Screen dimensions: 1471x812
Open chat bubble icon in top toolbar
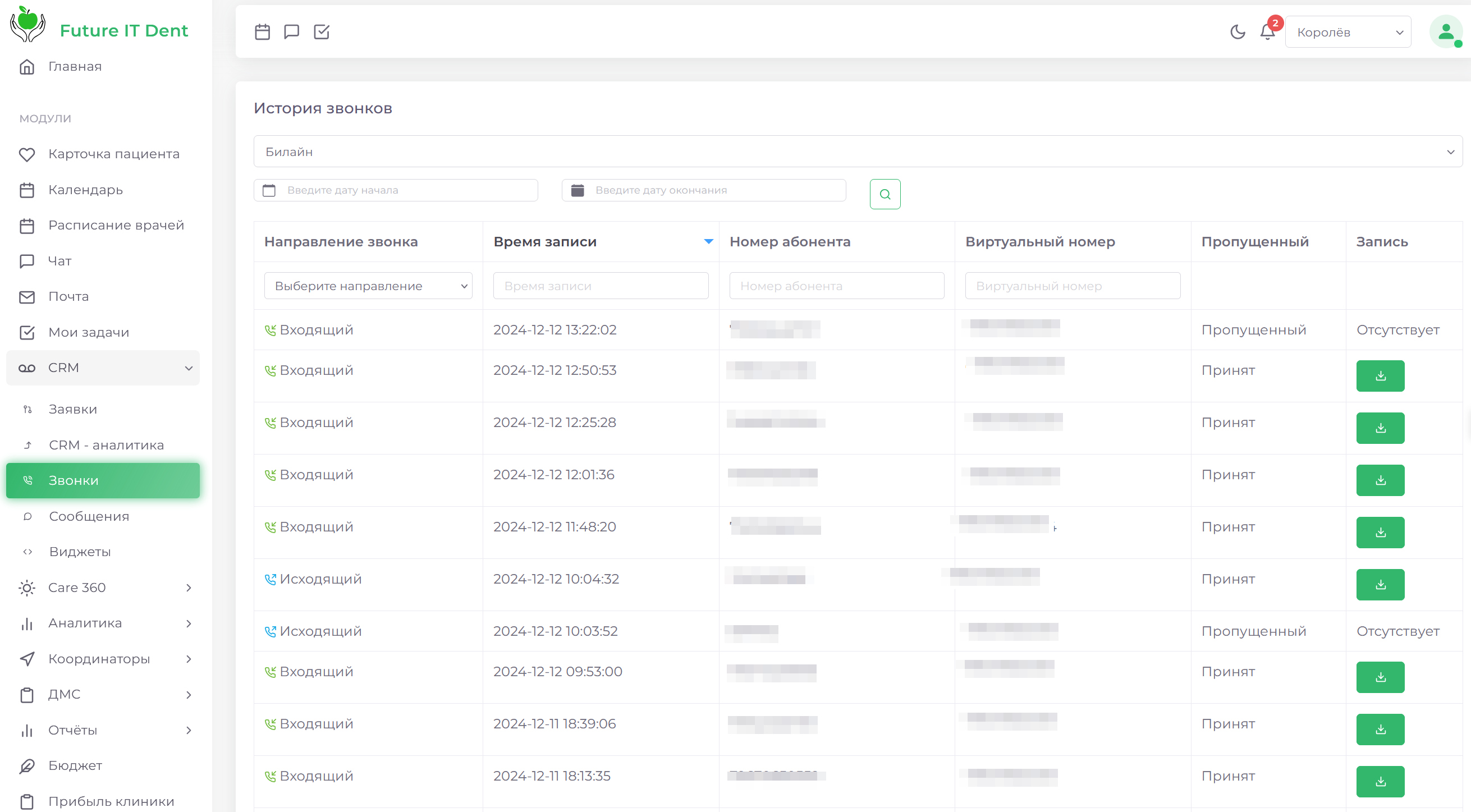[x=292, y=32]
